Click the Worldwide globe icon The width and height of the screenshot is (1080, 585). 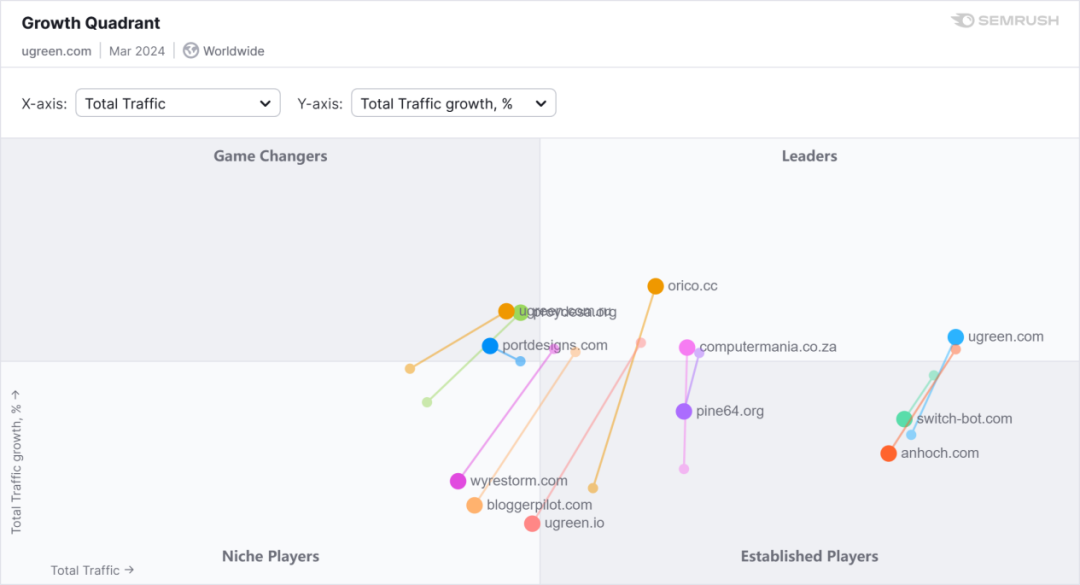(191, 51)
